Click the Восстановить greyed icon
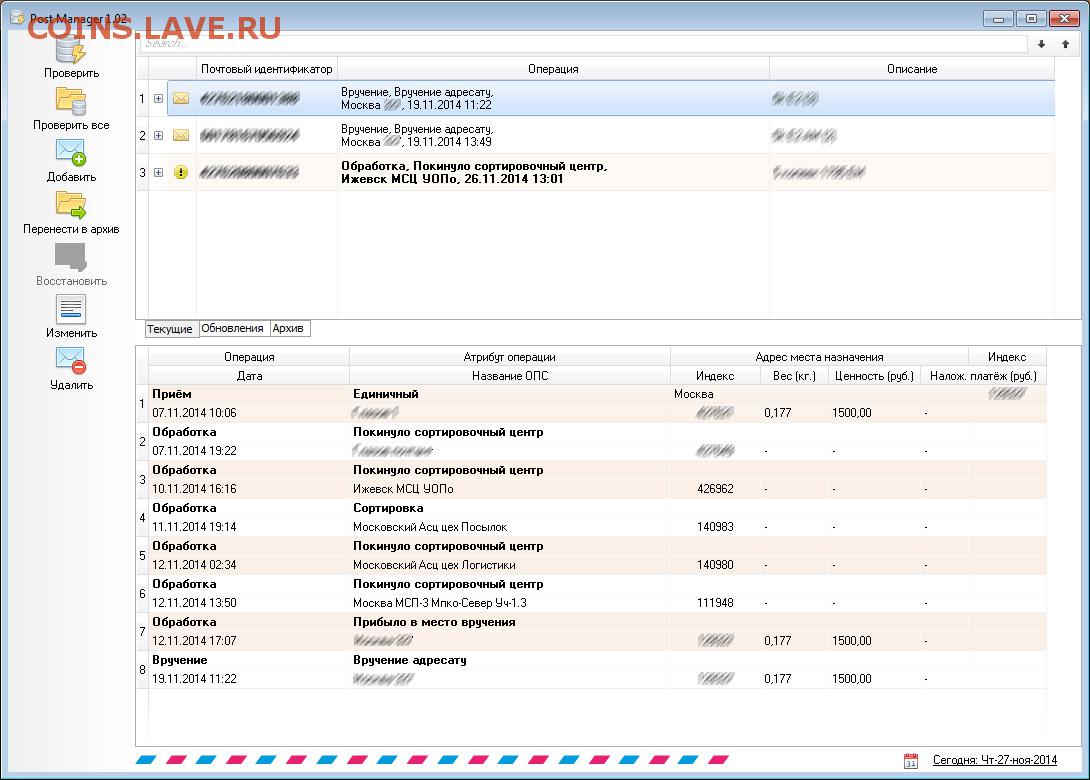The height and width of the screenshot is (780, 1090). tap(71, 257)
